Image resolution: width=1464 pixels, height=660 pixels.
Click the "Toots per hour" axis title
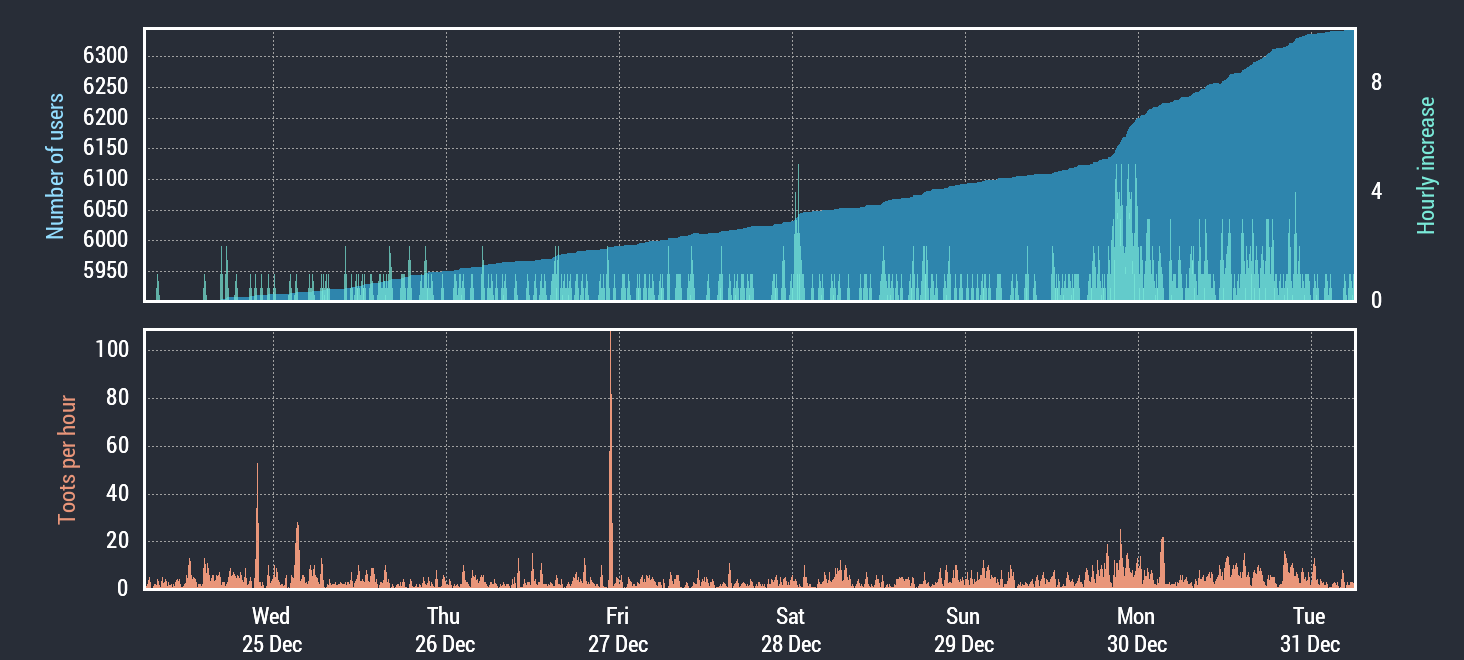point(67,459)
